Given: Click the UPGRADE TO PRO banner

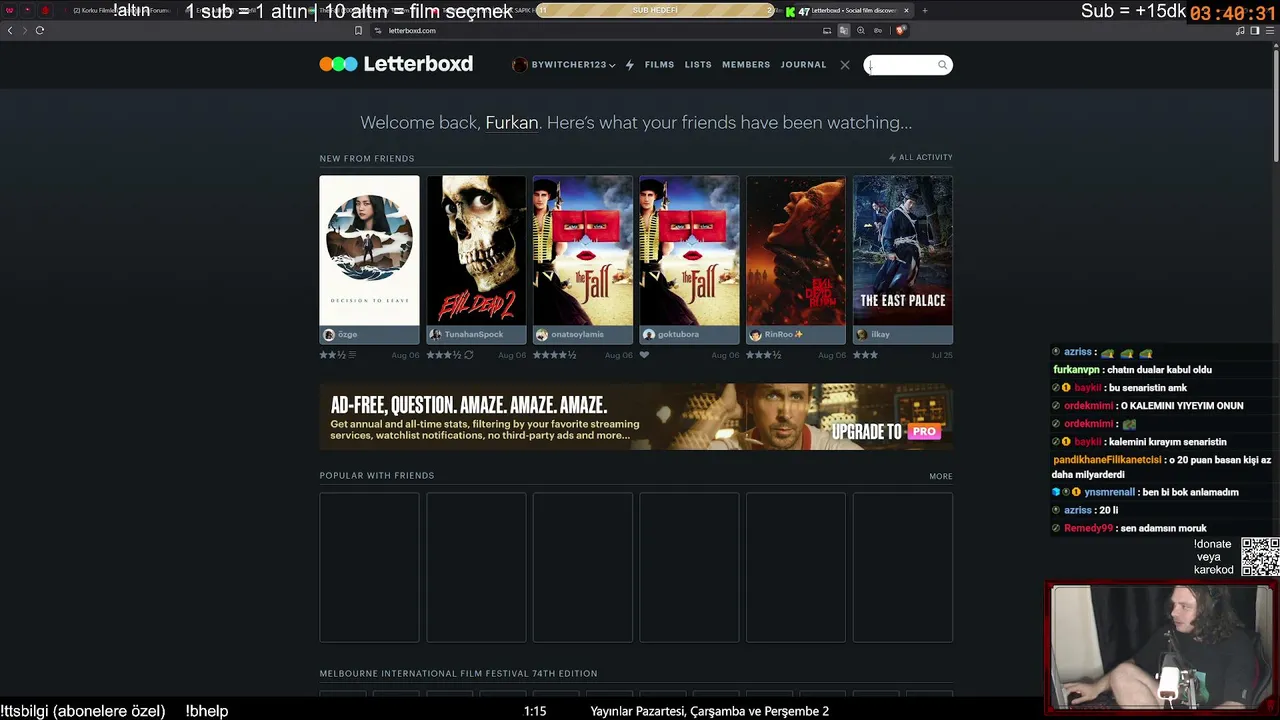Looking at the screenshot, I should tap(636, 417).
